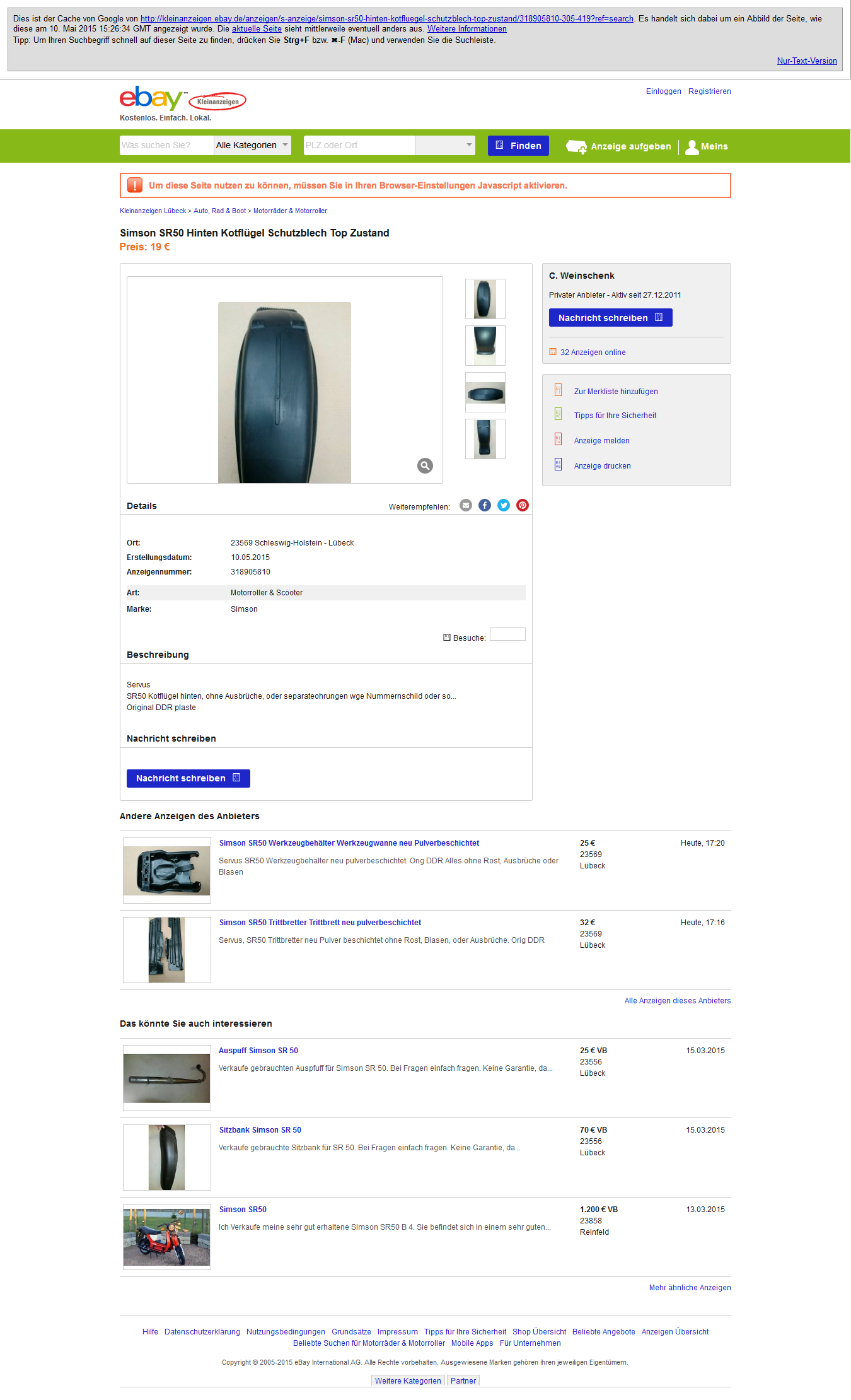Open Motorräder & Motorroller breadcrumb link
The width and height of the screenshot is (851, 1400).
(290, 211)
